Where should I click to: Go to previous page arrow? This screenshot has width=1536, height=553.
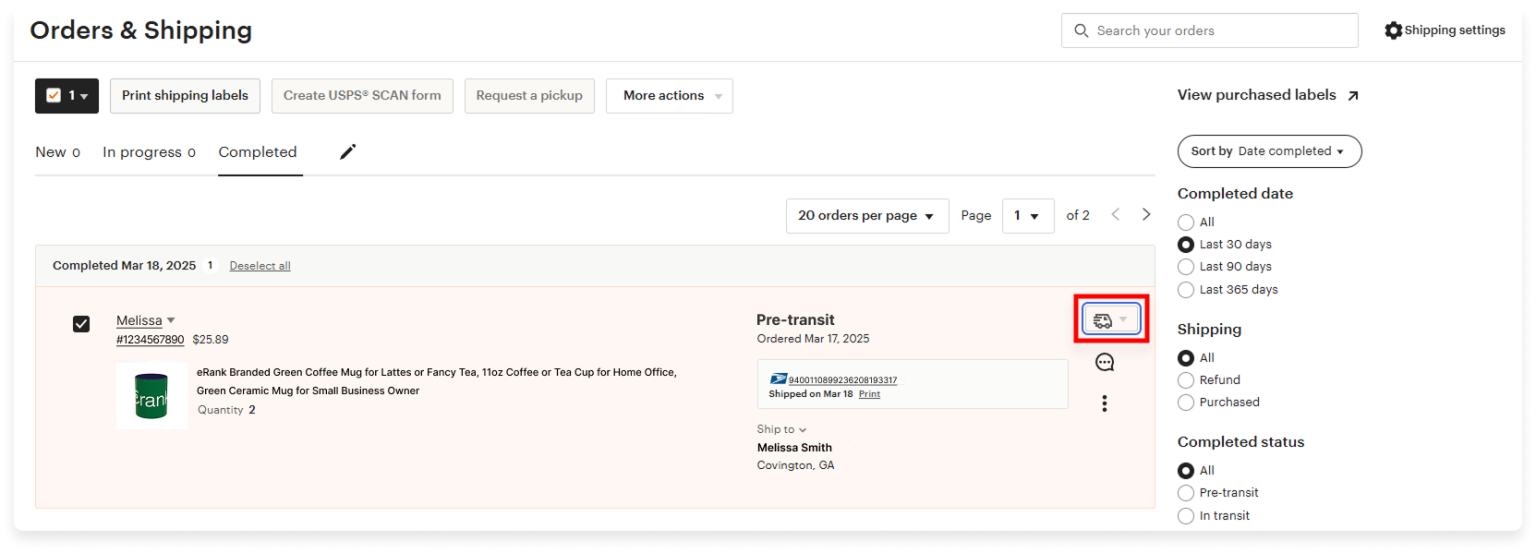(1116, 215)
